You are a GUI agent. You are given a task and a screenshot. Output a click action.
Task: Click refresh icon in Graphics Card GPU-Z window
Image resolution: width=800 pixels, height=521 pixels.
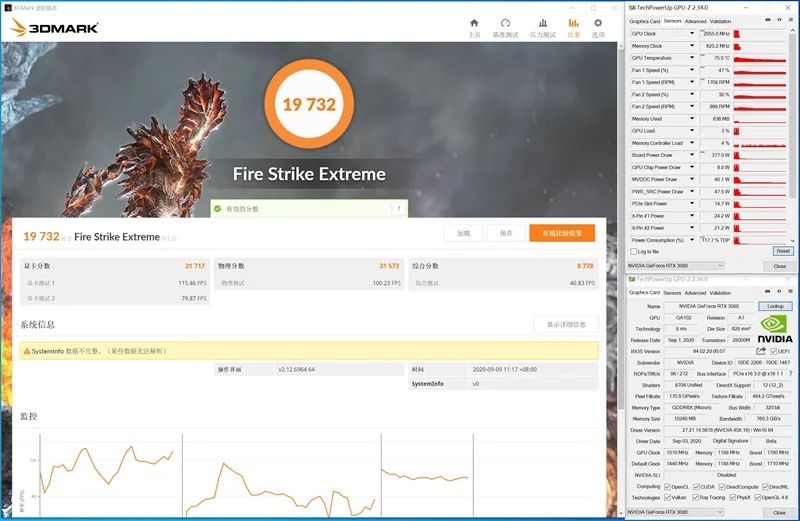point(779,291)
